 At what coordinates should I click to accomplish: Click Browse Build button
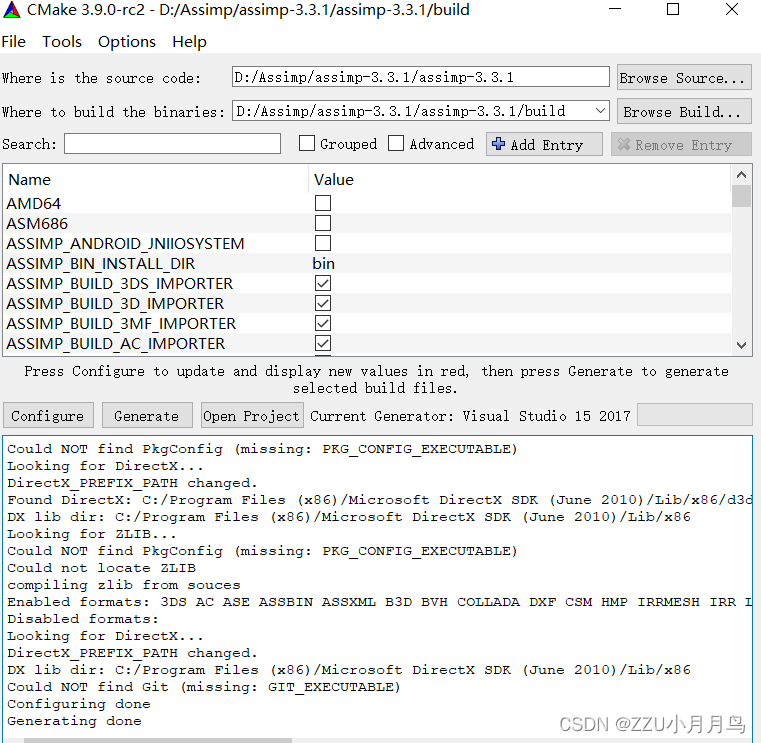(x=684, y=112)
